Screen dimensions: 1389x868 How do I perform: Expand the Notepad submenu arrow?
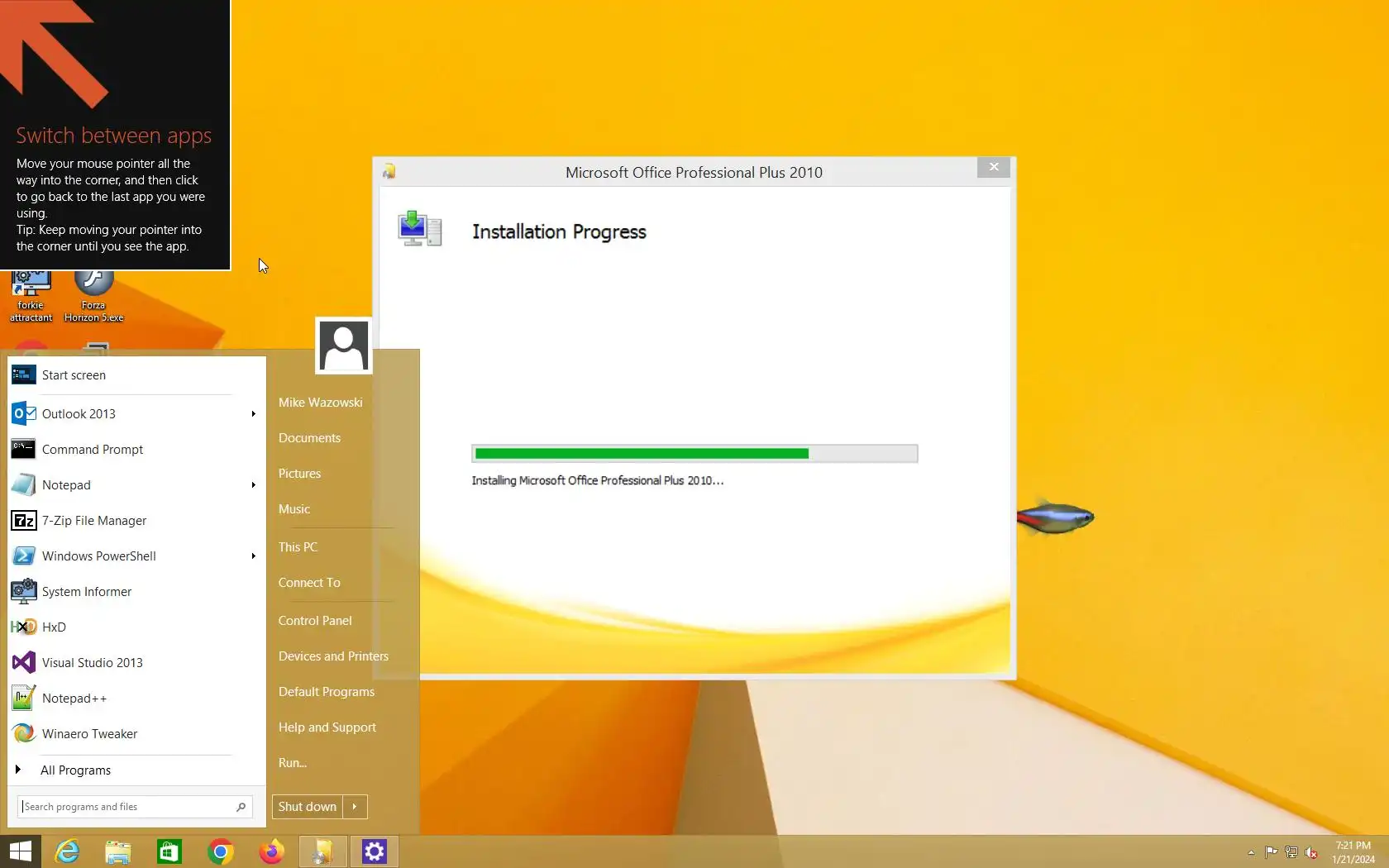(x=254, y=484)
